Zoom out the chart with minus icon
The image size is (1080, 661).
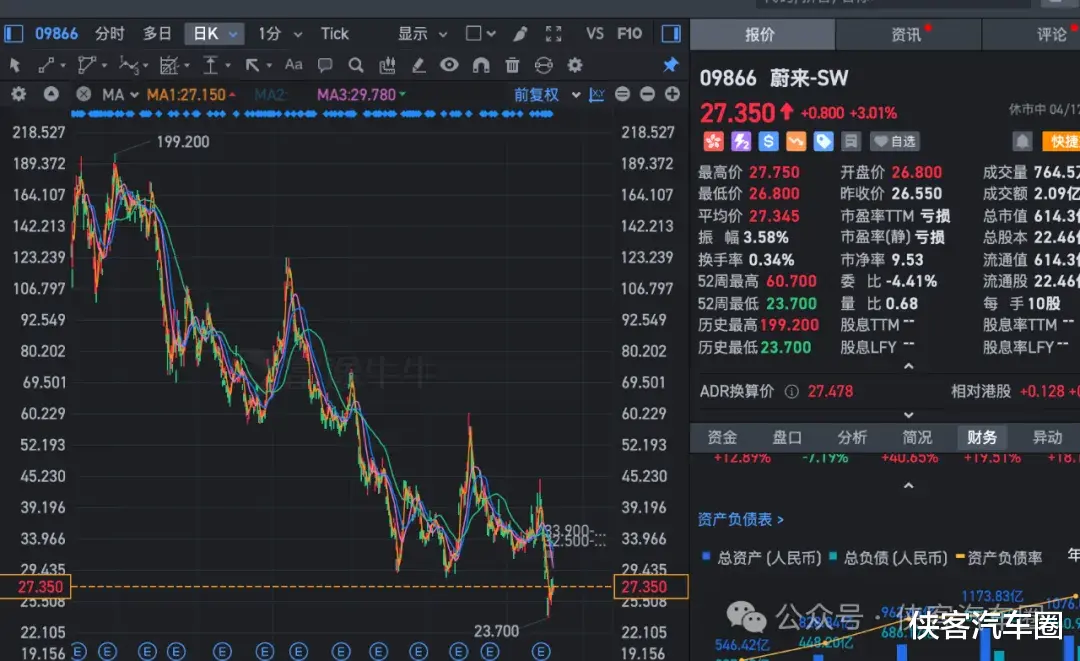(647, 94)
